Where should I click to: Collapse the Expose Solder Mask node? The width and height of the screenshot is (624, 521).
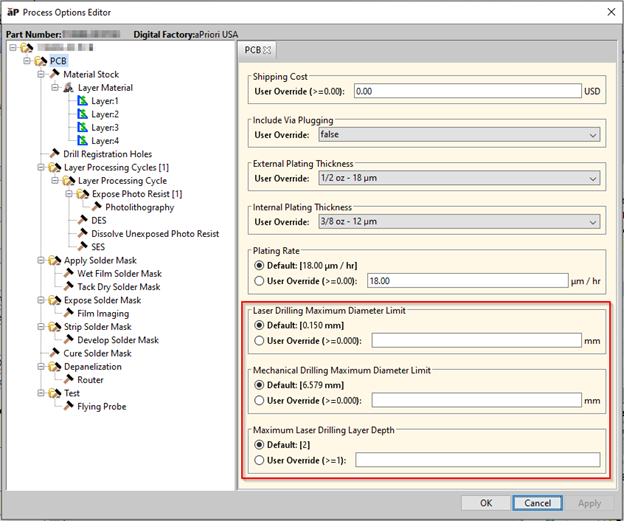[41, 300]
